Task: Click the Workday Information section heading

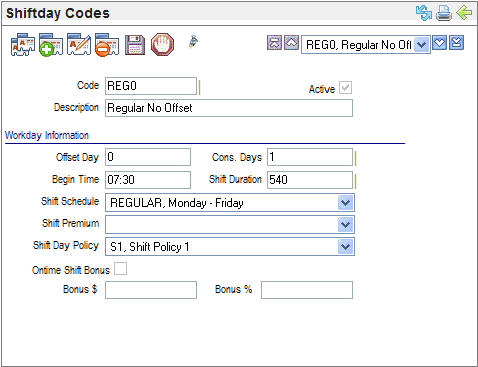Action: (x=47, y=135)
